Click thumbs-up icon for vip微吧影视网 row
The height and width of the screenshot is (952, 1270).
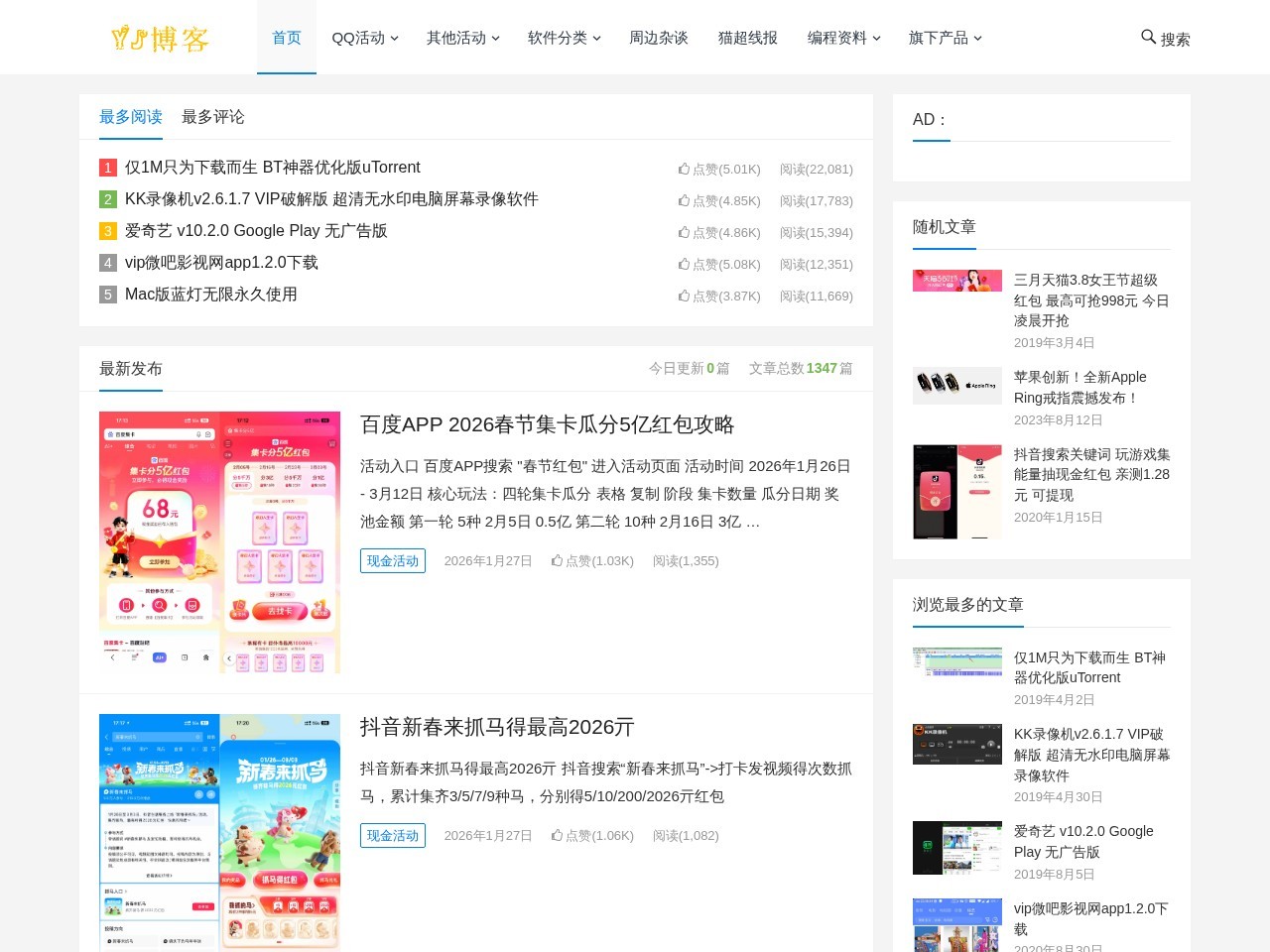pyautogui.click(x=684, y=264)
